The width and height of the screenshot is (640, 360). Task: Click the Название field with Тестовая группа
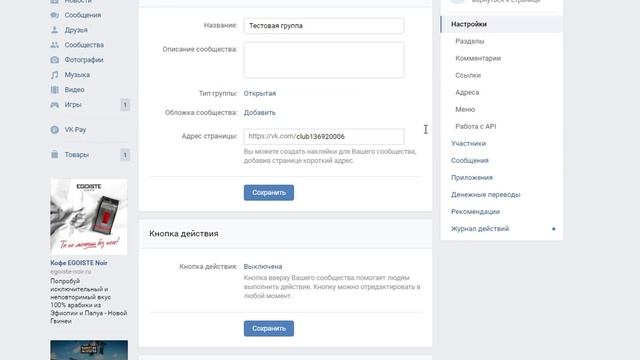click(x=324, y=26)
